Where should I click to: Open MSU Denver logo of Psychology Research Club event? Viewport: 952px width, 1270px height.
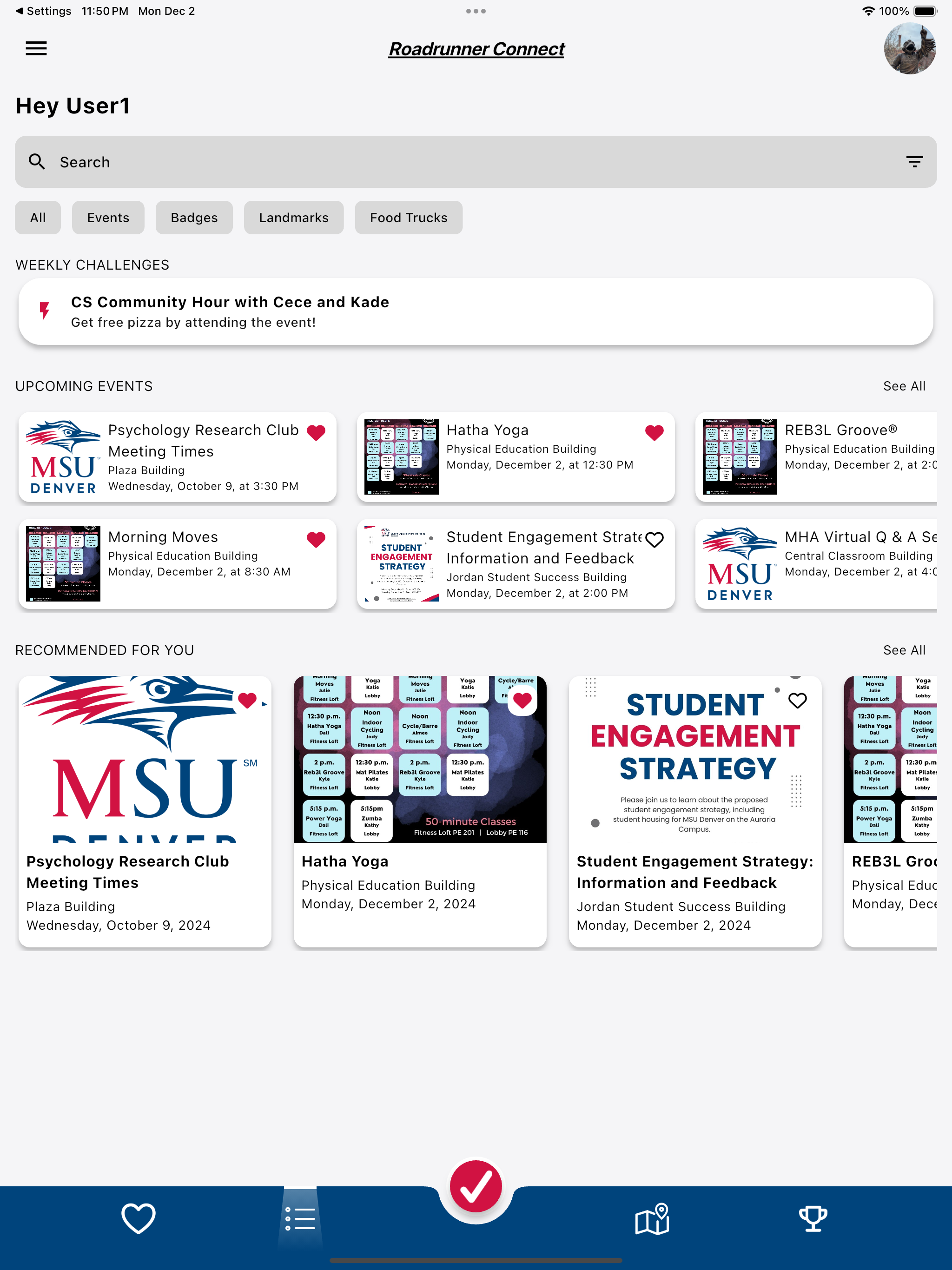pyautogui.click(x=63, y=457)
